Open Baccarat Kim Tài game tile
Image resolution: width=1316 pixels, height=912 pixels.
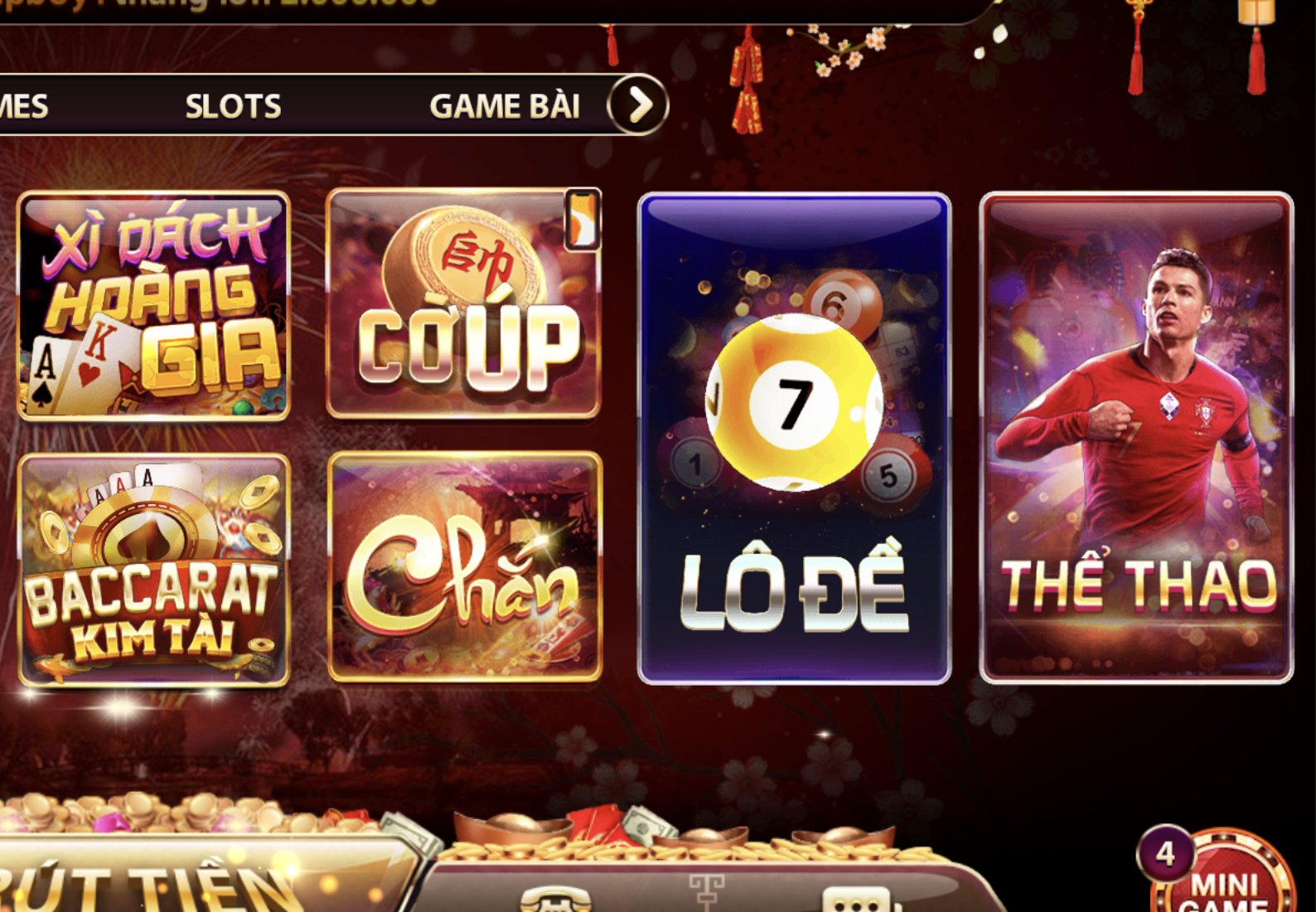153,570
